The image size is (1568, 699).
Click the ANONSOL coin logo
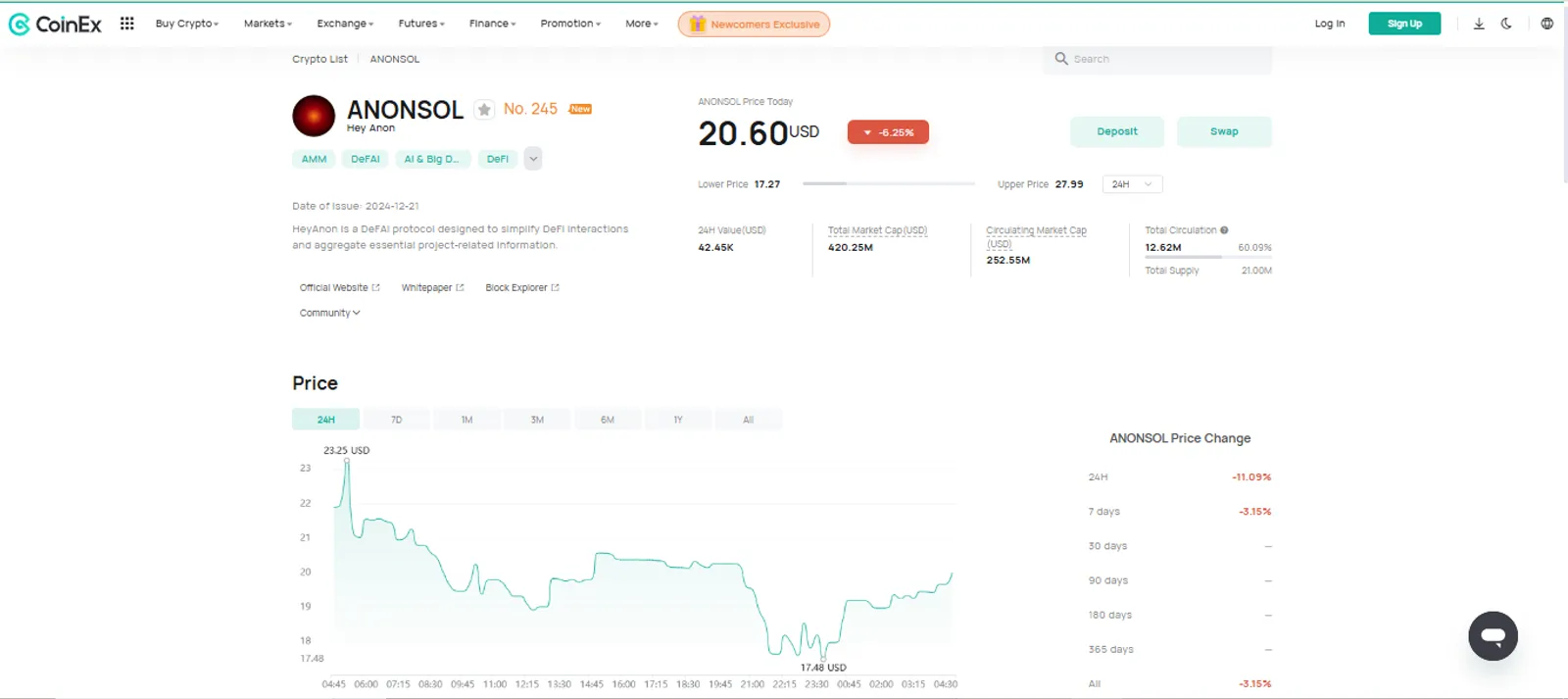314,116
